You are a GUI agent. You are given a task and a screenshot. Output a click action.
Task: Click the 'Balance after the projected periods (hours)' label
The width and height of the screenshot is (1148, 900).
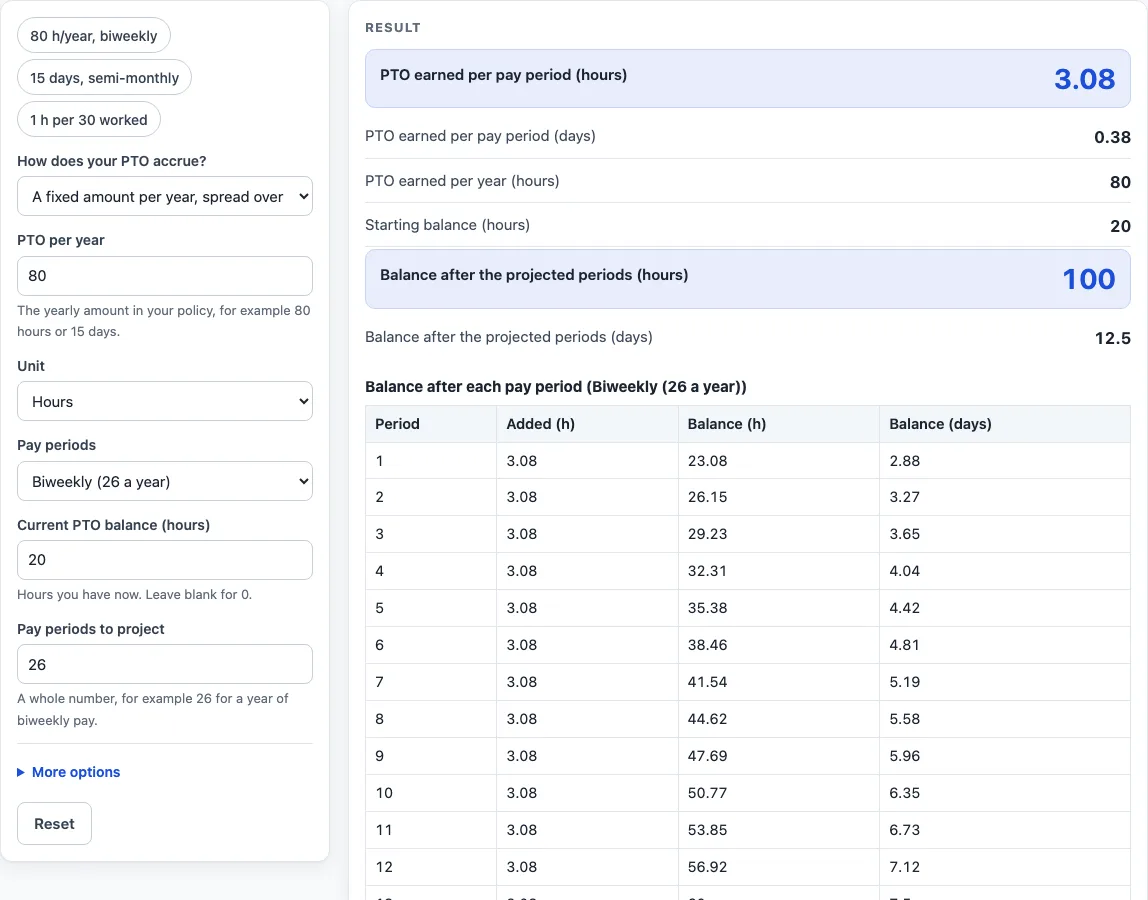(534, 275)
